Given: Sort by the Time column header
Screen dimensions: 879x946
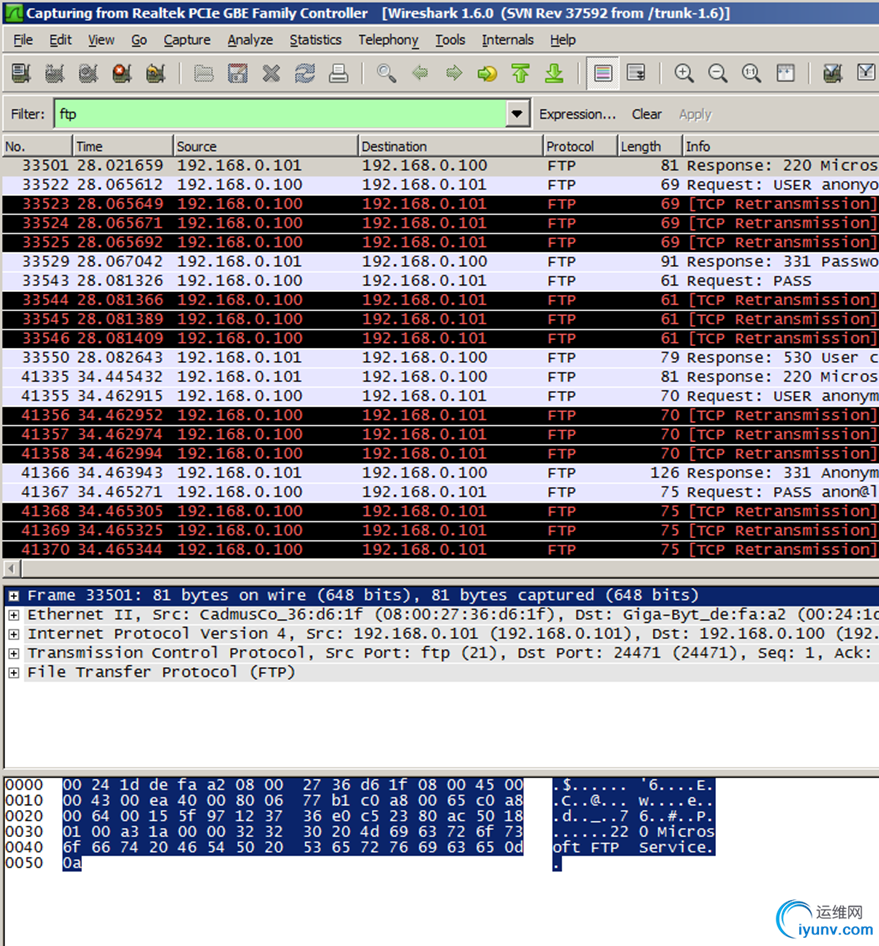Looking at the screenshot, I should pyautogui.click(x=122, y=146).
